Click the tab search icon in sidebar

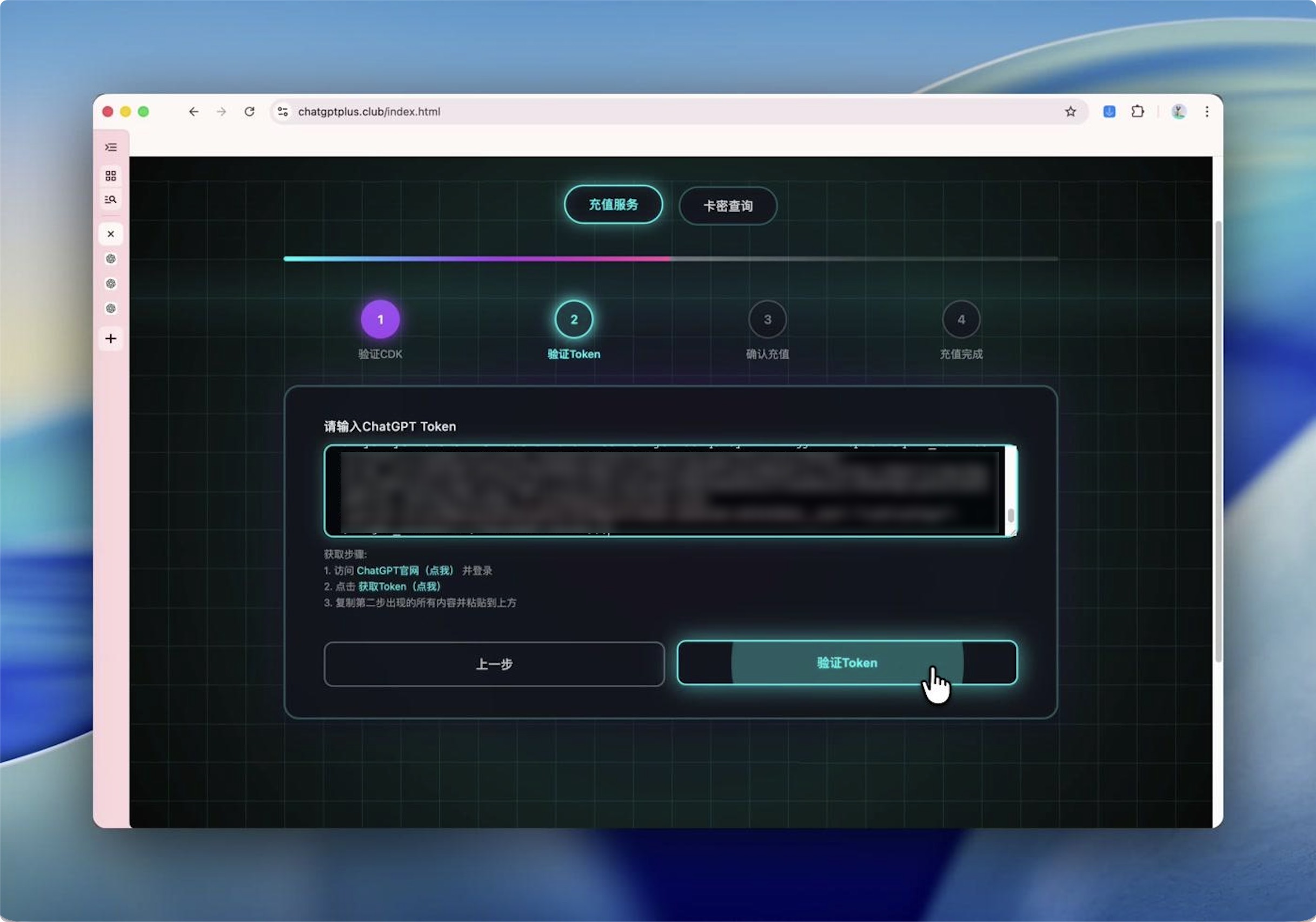[111, 199]
